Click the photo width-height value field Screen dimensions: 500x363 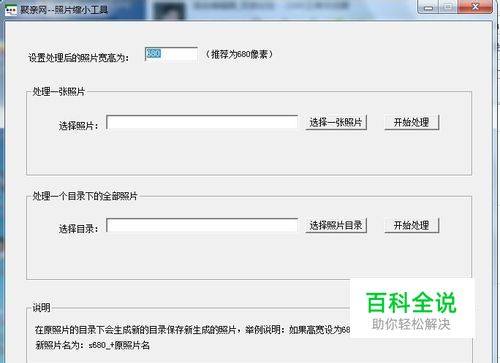[171, 54]
